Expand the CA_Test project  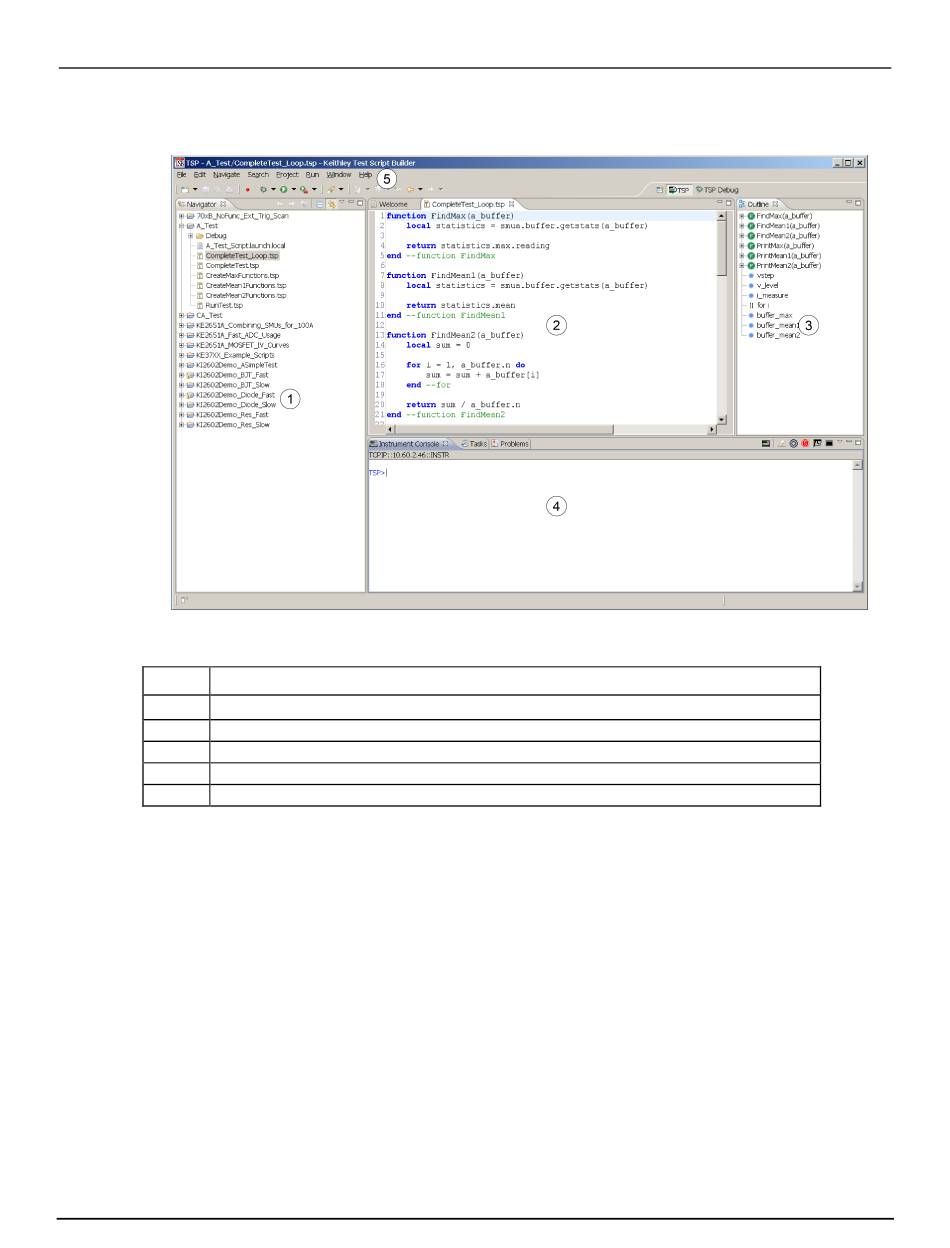coord(181,315)
